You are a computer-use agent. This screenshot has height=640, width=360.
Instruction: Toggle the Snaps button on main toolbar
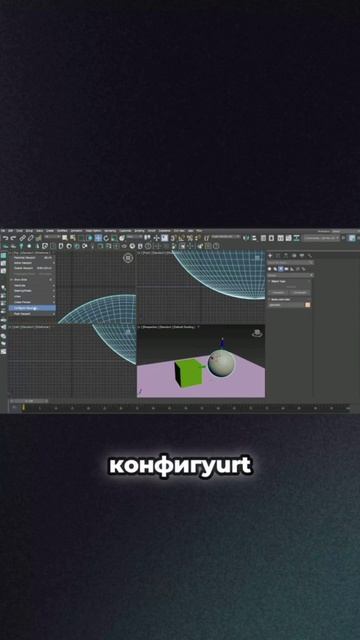click(173, 238)
